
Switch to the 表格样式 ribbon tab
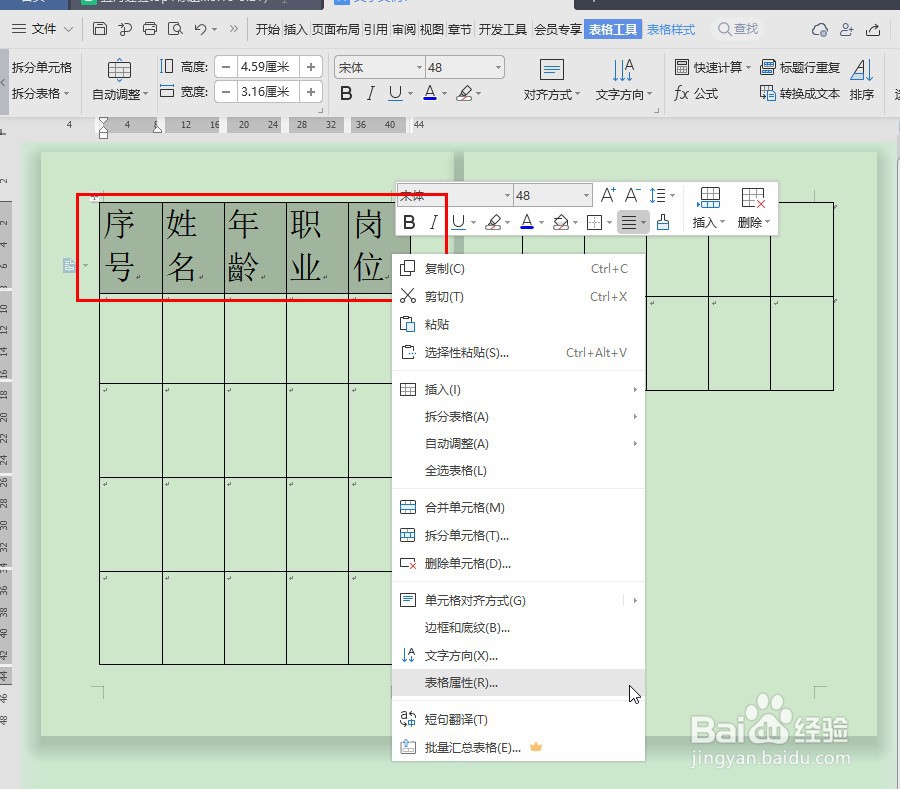670,29
